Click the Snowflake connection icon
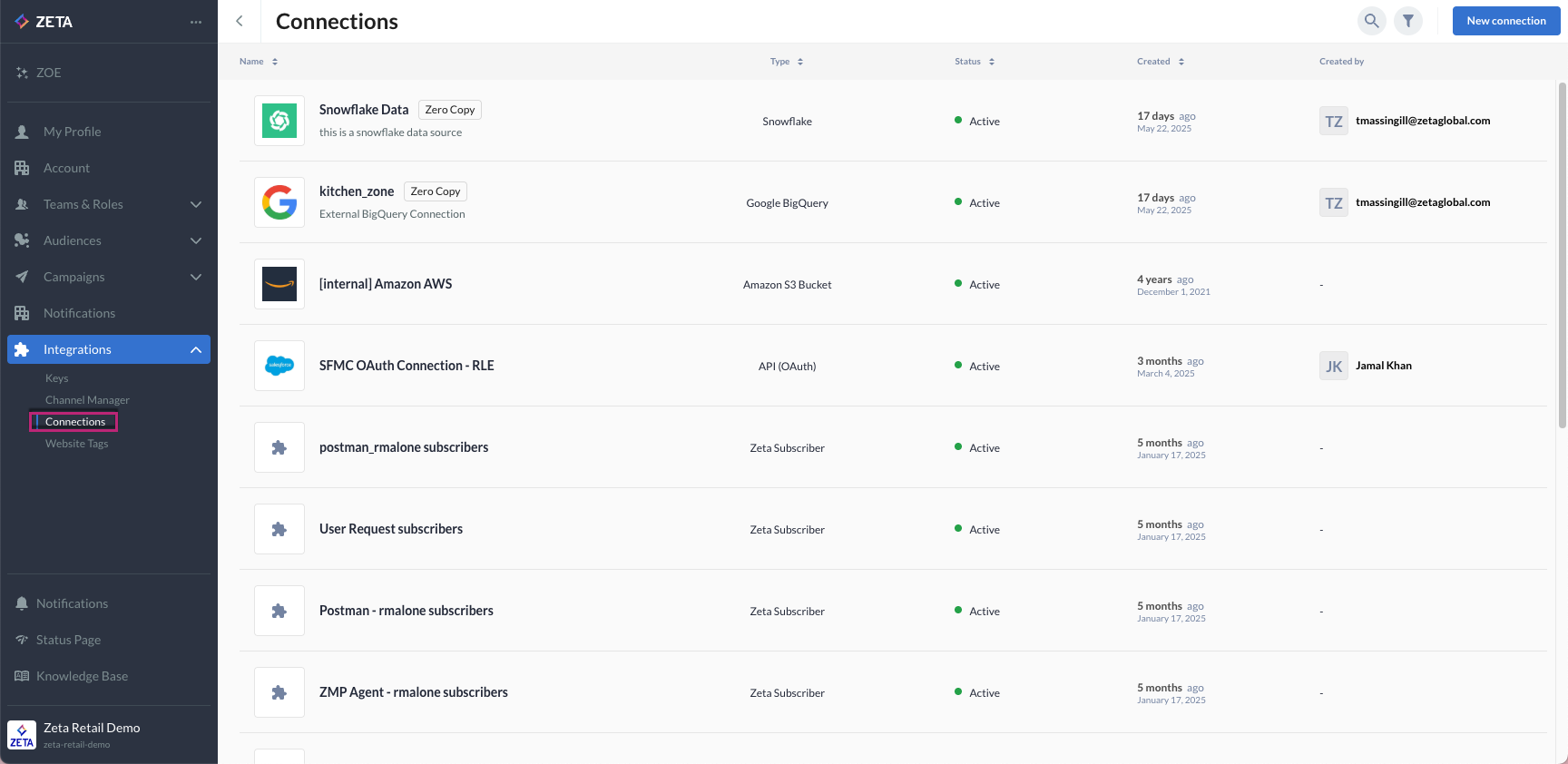This screenshot has height=764, width=1568. tap(279, 121)
